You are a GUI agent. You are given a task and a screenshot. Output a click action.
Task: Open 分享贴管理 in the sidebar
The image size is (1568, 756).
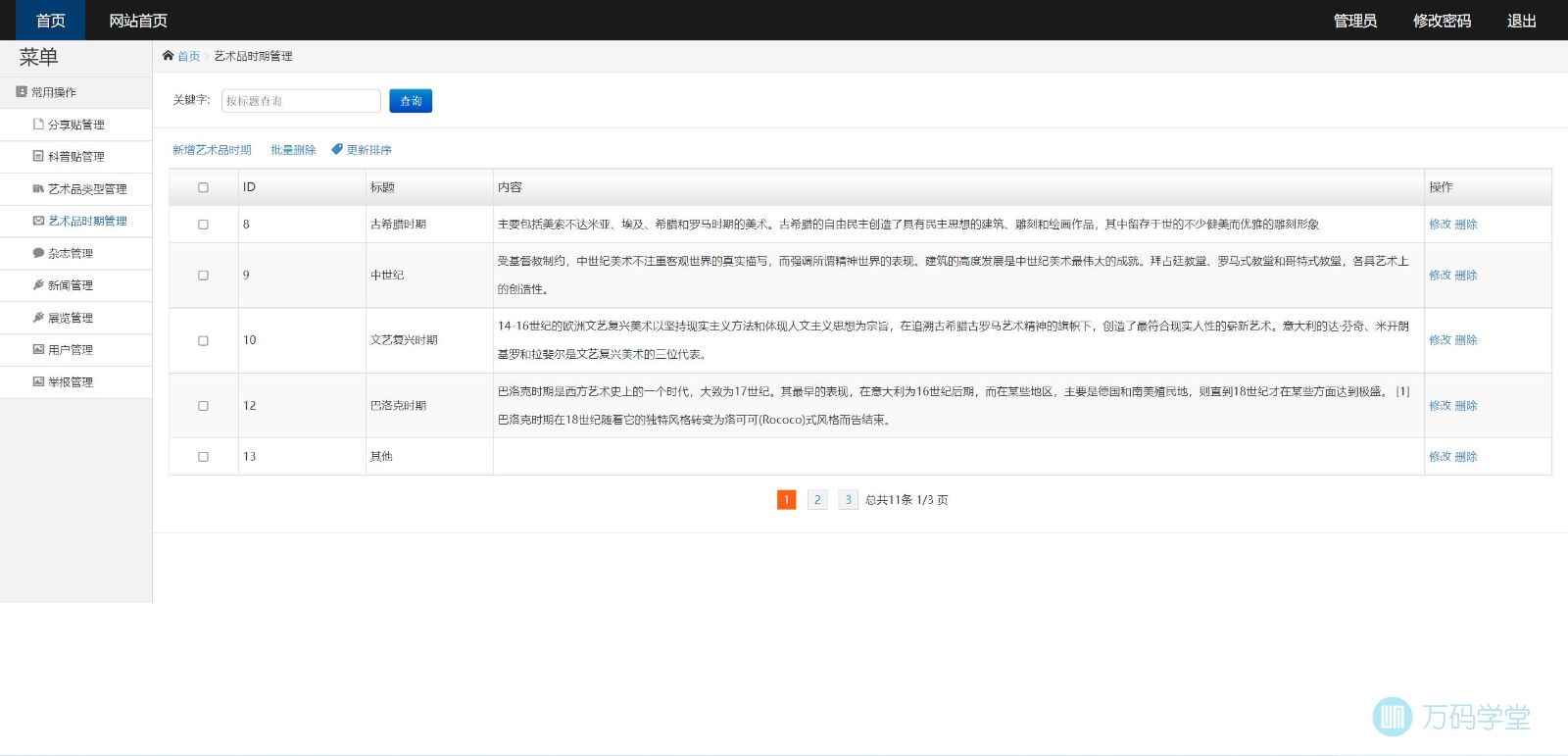coord(75,125)
